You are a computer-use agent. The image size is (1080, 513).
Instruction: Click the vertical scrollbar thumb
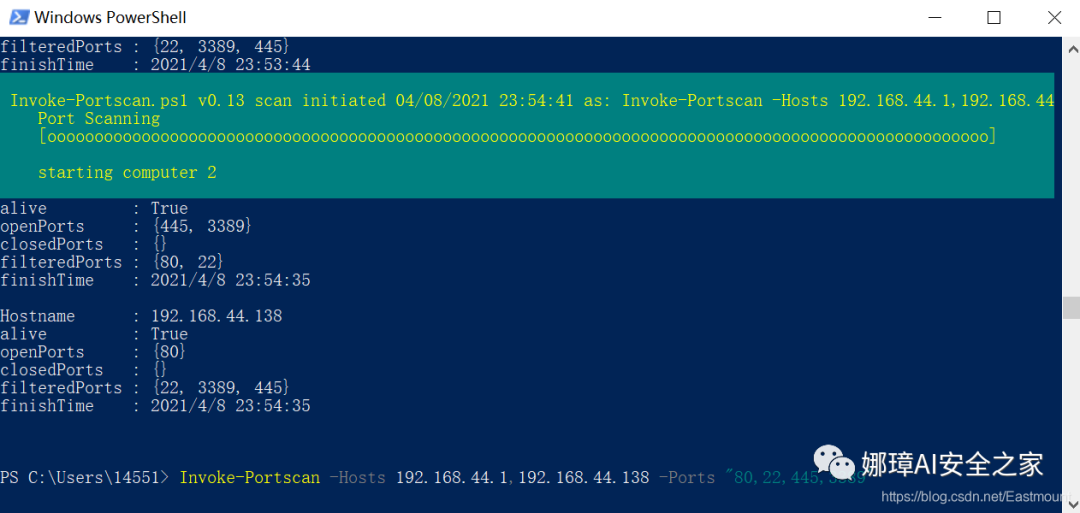(x=1072, y=308)
